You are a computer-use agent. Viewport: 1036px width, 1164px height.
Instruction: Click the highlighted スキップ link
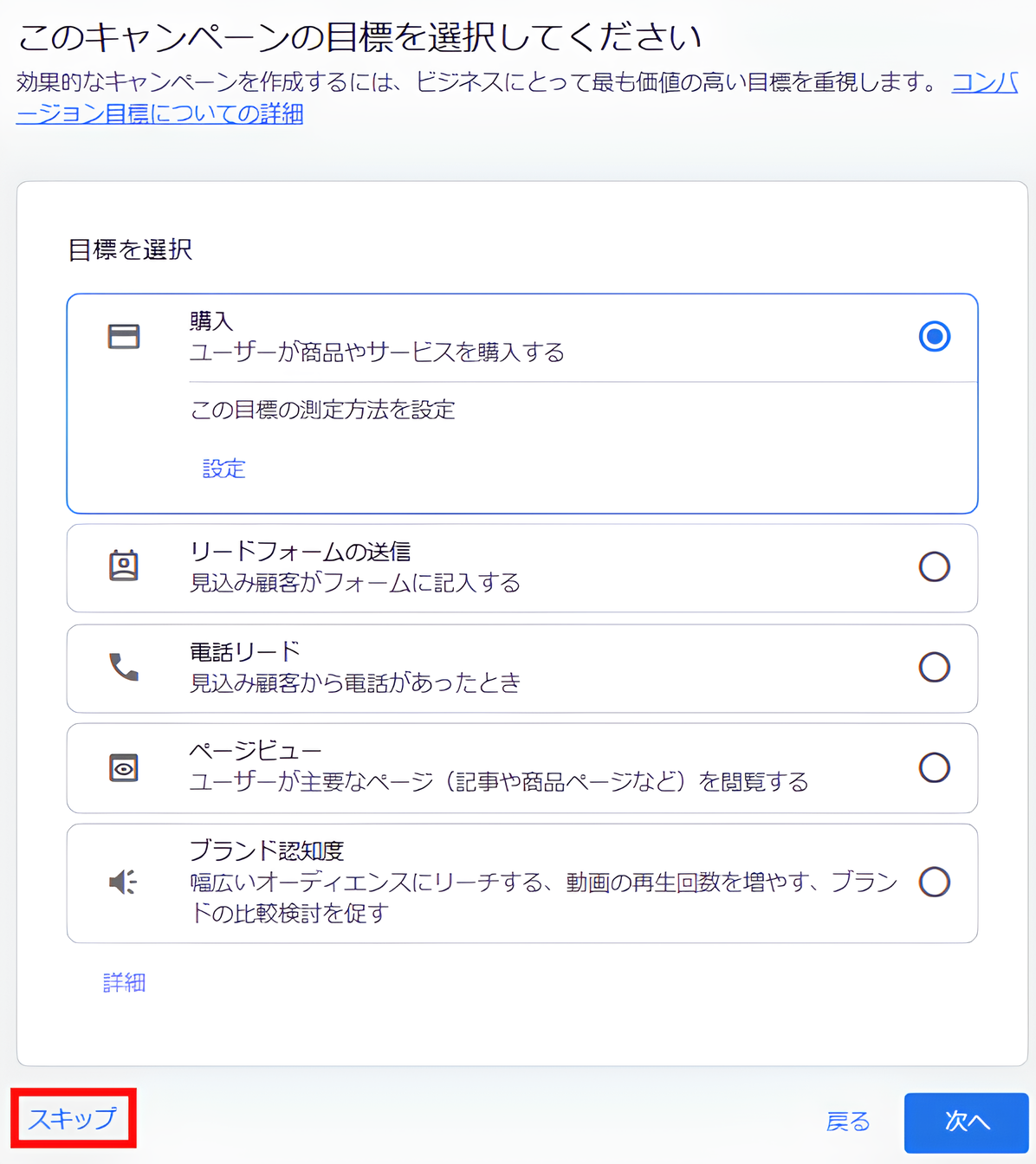click(x=71, y=1119)
